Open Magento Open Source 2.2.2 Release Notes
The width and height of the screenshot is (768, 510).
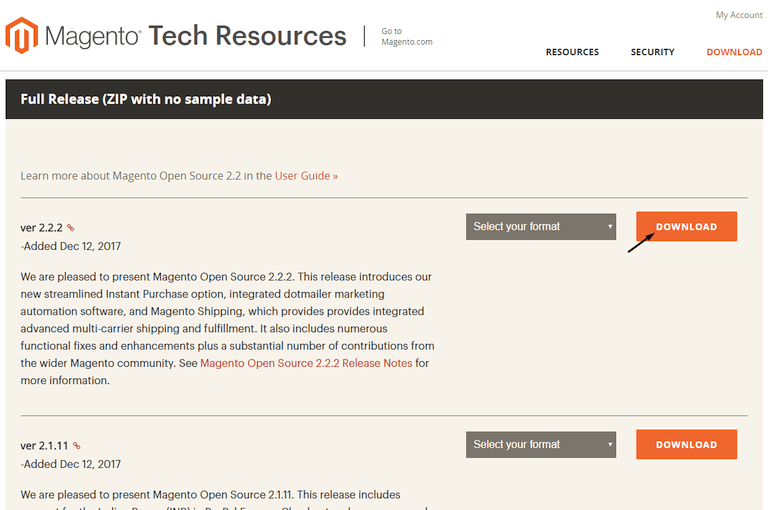(306, 363)
